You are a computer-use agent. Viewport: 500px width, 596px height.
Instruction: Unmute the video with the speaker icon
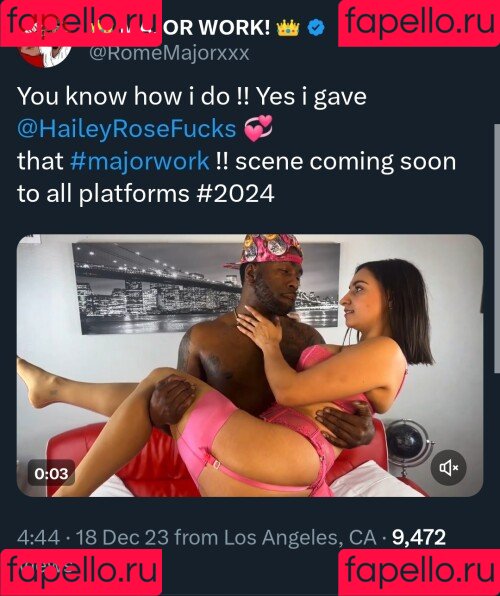(x=448, y=468)
